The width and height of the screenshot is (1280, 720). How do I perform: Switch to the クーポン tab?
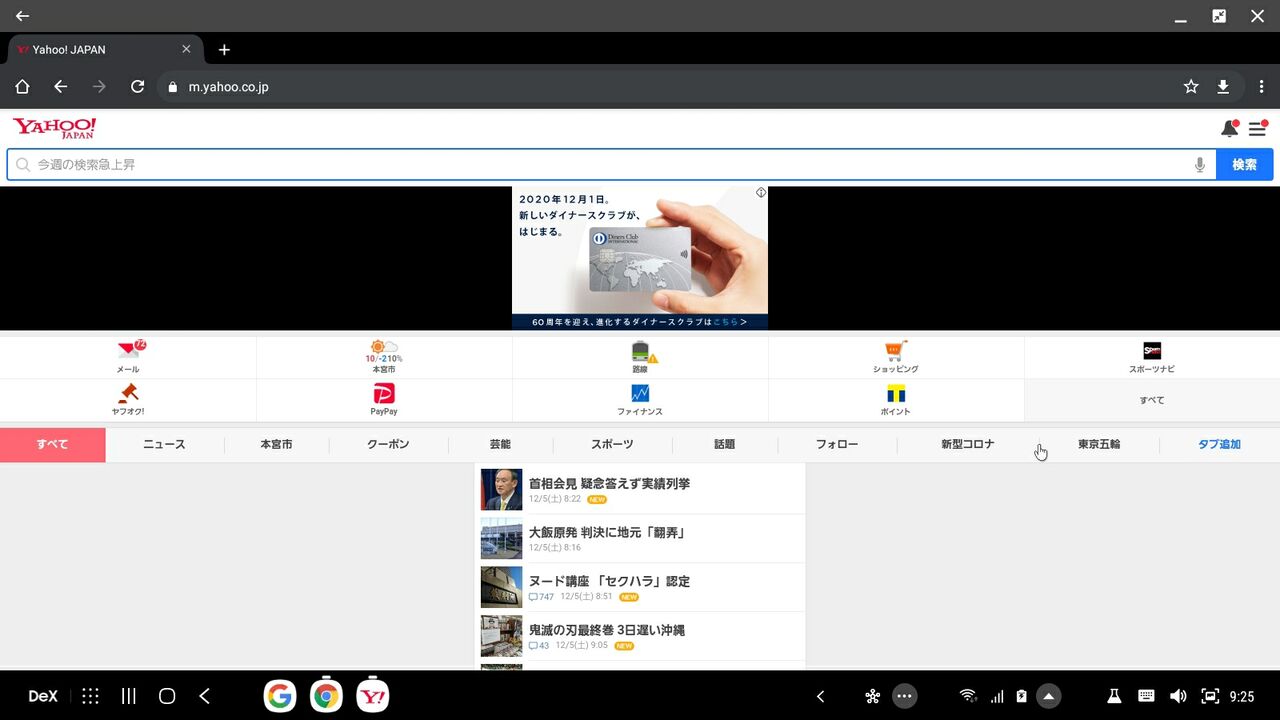click(x=388, y=445)
